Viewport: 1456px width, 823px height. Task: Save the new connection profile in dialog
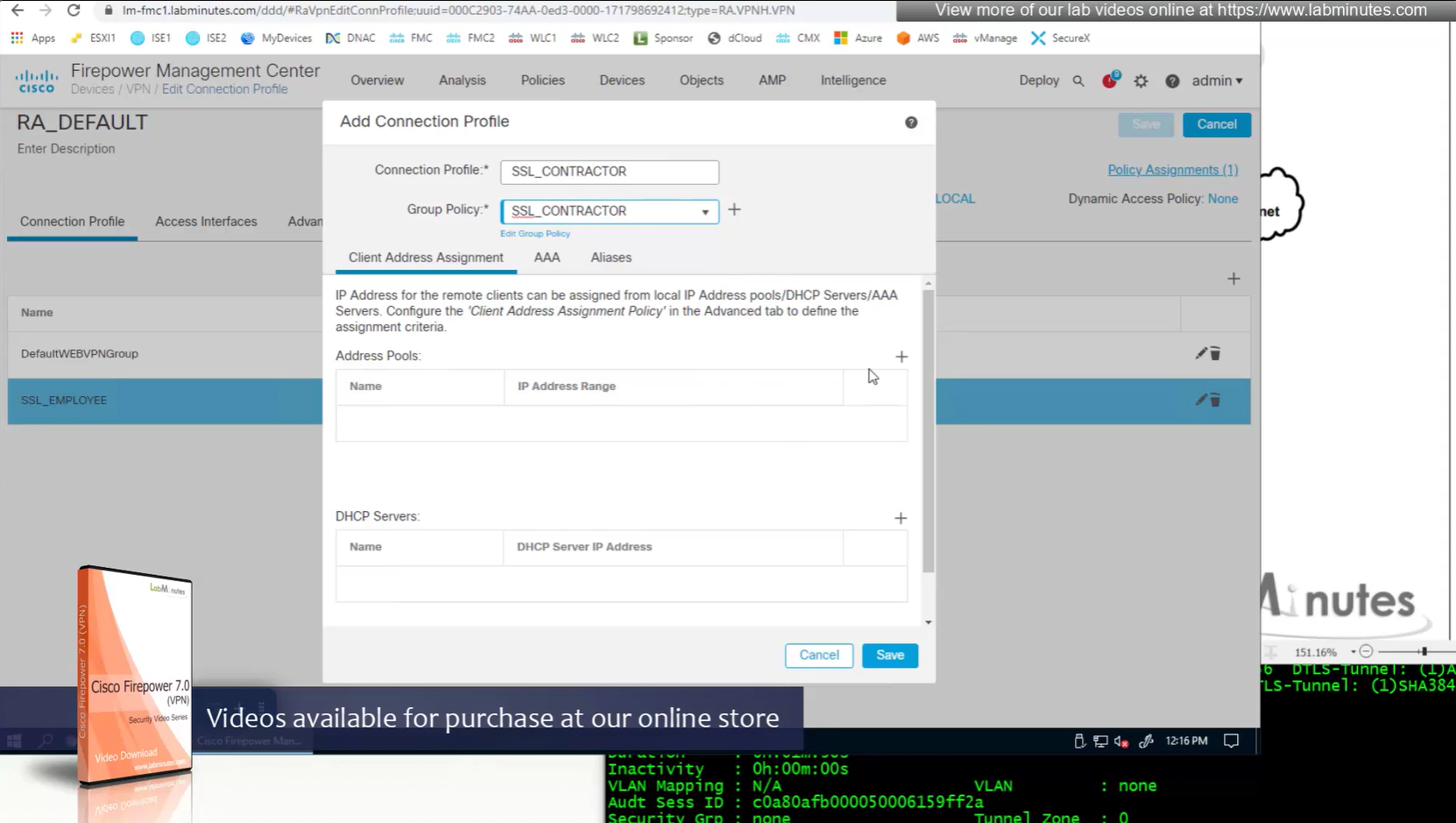pos(889,656)
